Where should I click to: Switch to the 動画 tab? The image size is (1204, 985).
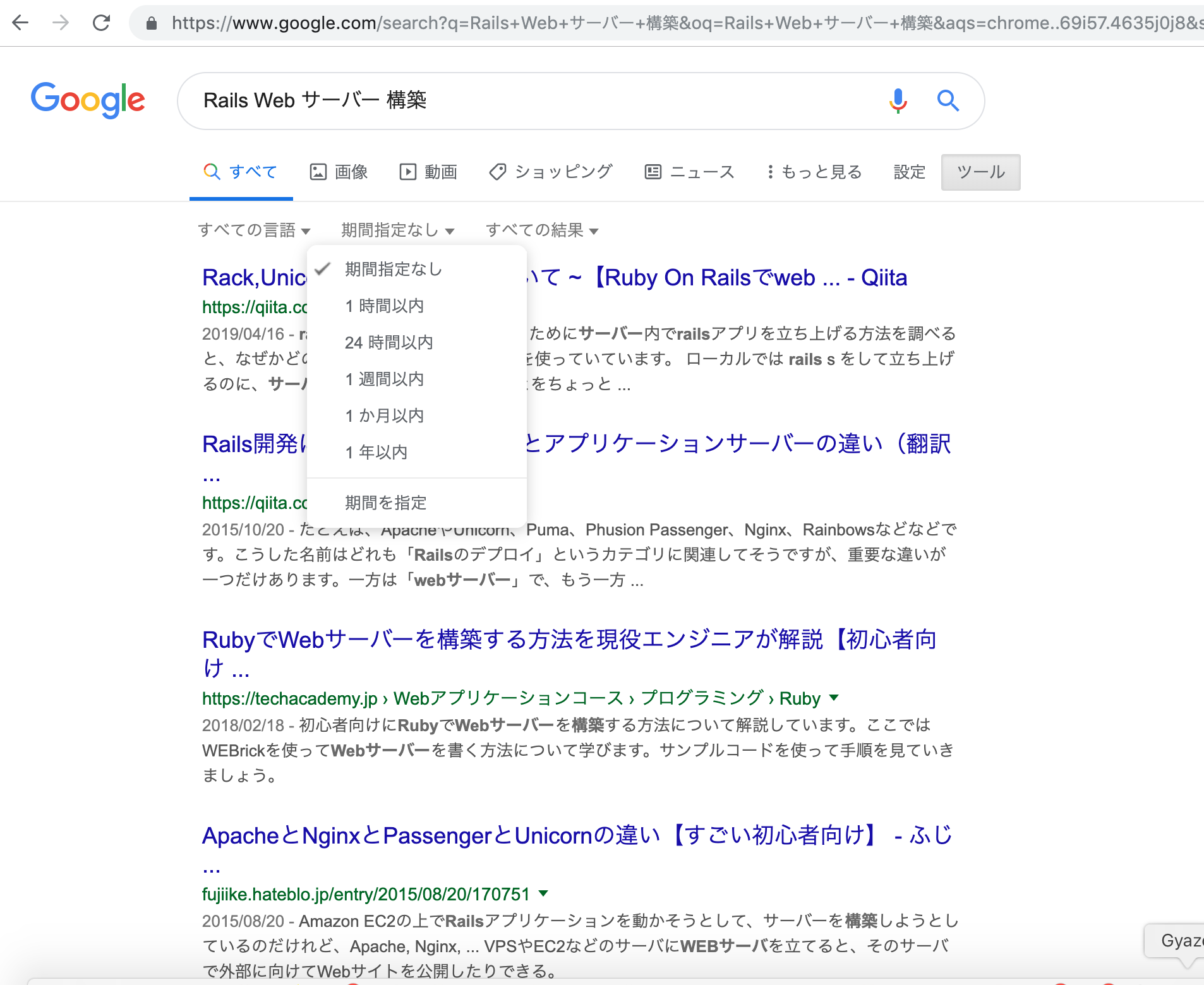pyautogui.click(x=428, y=172)
